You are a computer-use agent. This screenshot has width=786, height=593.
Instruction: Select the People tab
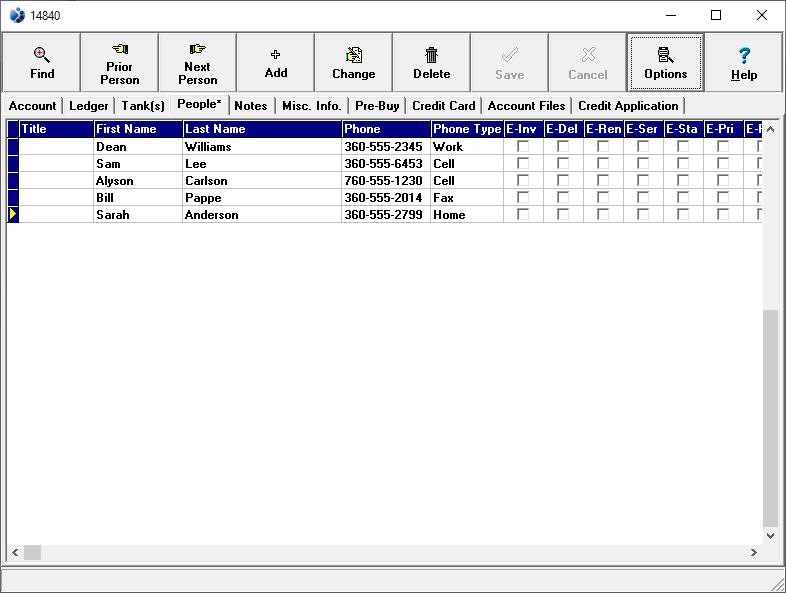(x=200, y=104)
